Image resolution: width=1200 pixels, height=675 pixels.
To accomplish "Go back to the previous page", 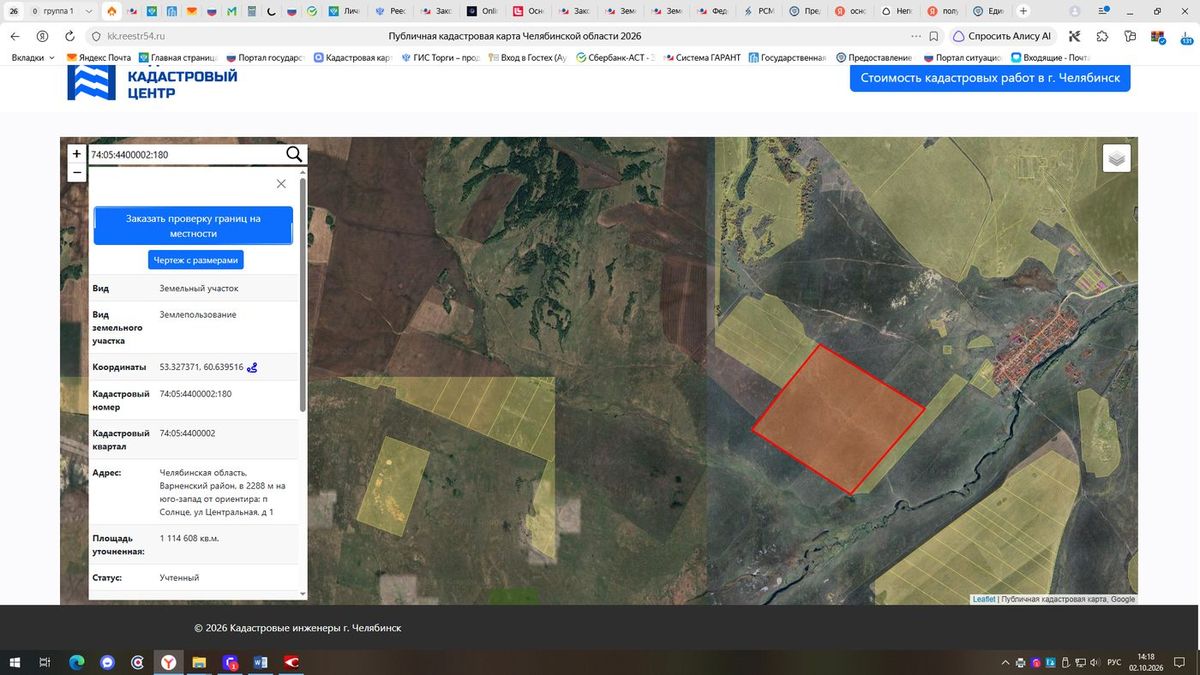I will point(15,36).
